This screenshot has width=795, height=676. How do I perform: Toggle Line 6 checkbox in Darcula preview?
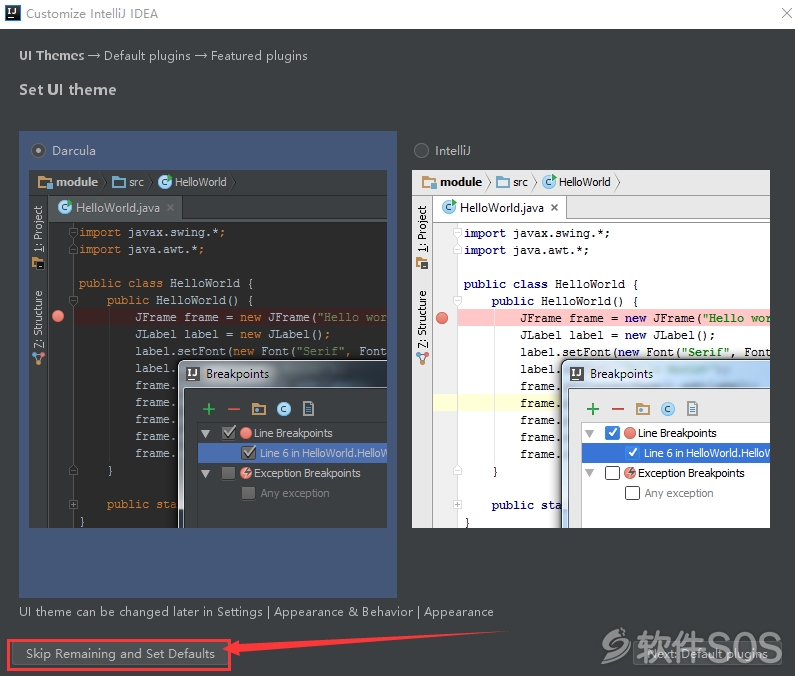pyautogui.click(x=248, y=452)
